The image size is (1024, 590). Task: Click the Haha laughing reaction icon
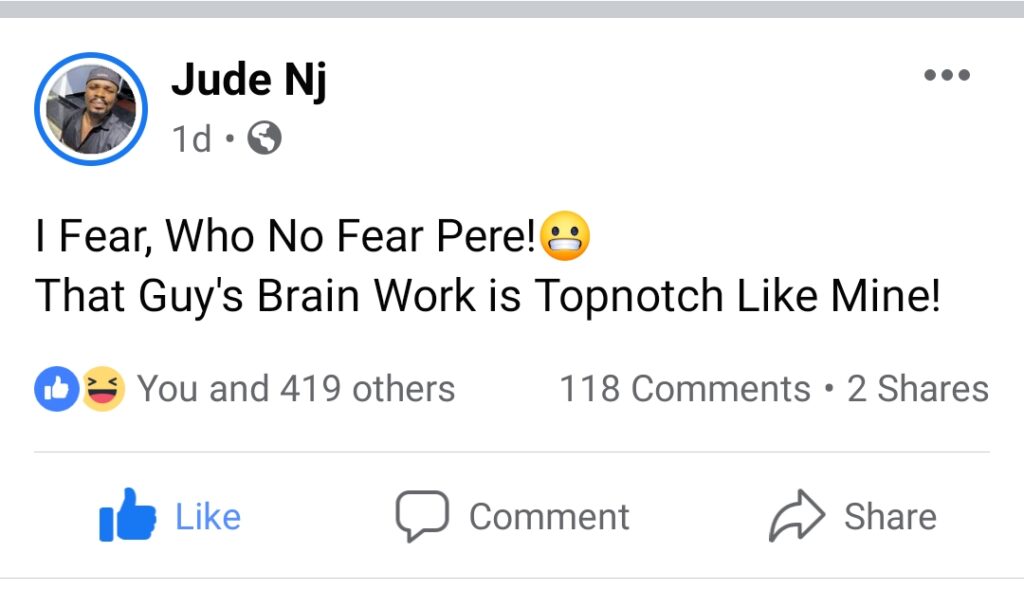pos(103,389)
